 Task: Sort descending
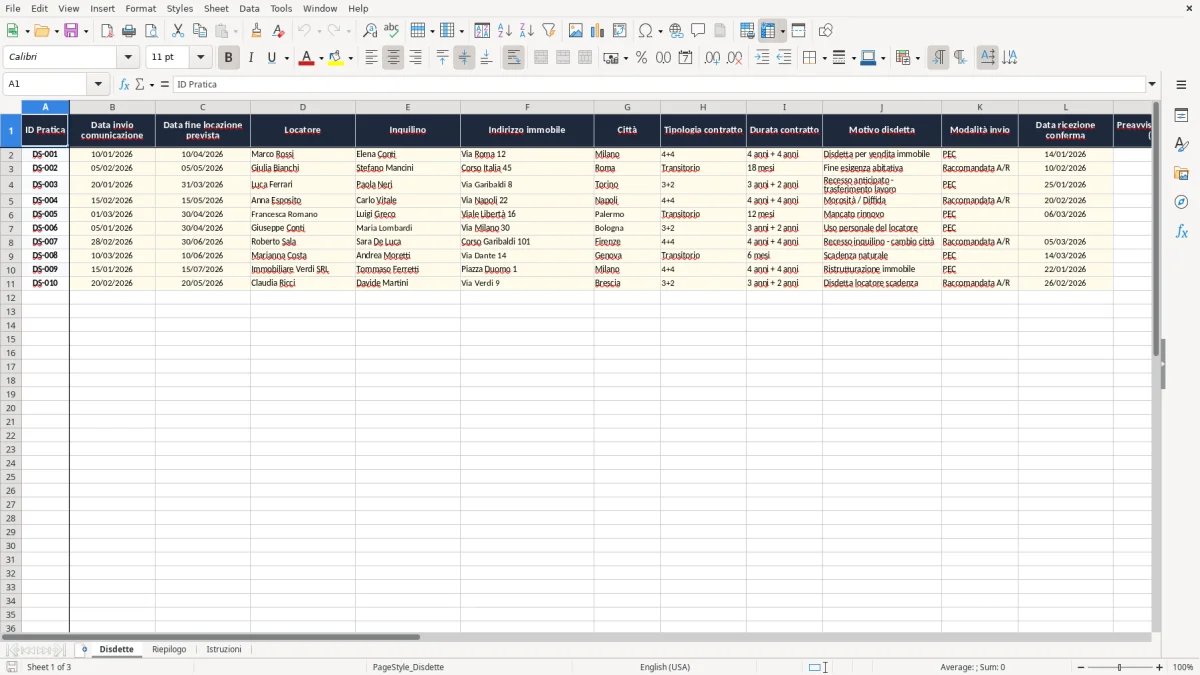[x=527, y=31]
